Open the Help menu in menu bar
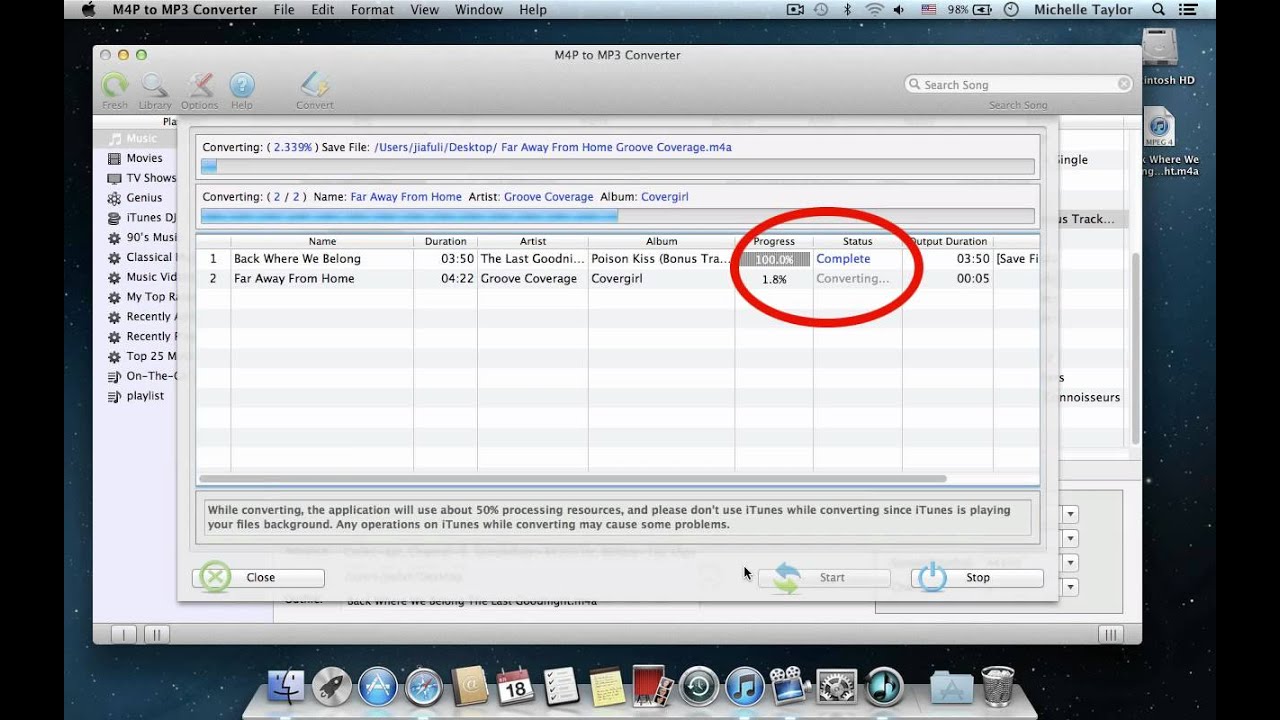 coord(533,10)
